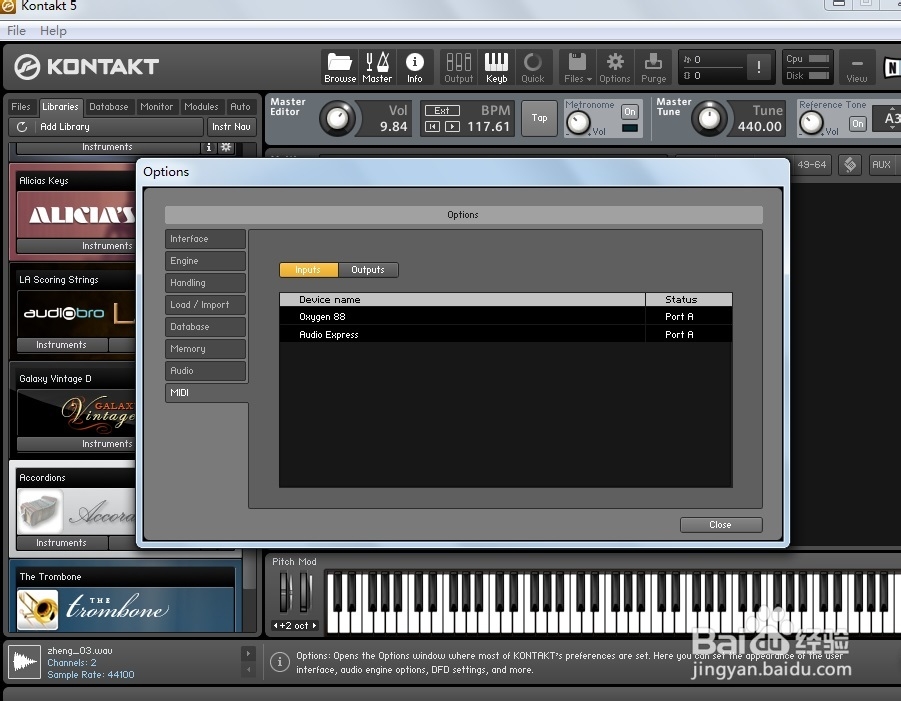Screen dimensions: 901x701
Task: Click the octave down arrow
Action: 275,626
